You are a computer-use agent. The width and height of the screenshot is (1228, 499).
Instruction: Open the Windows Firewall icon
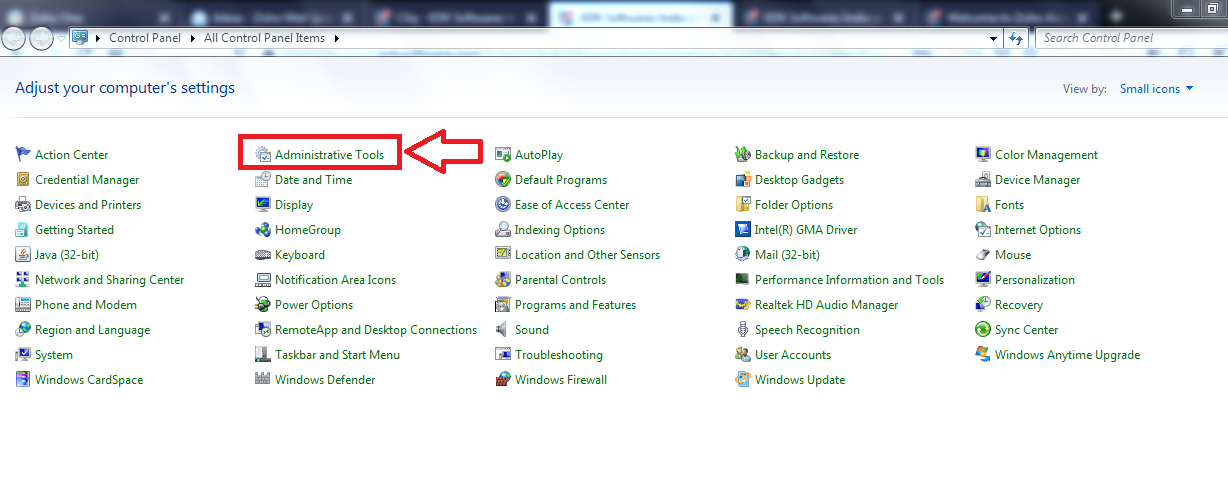pos(504,379)
